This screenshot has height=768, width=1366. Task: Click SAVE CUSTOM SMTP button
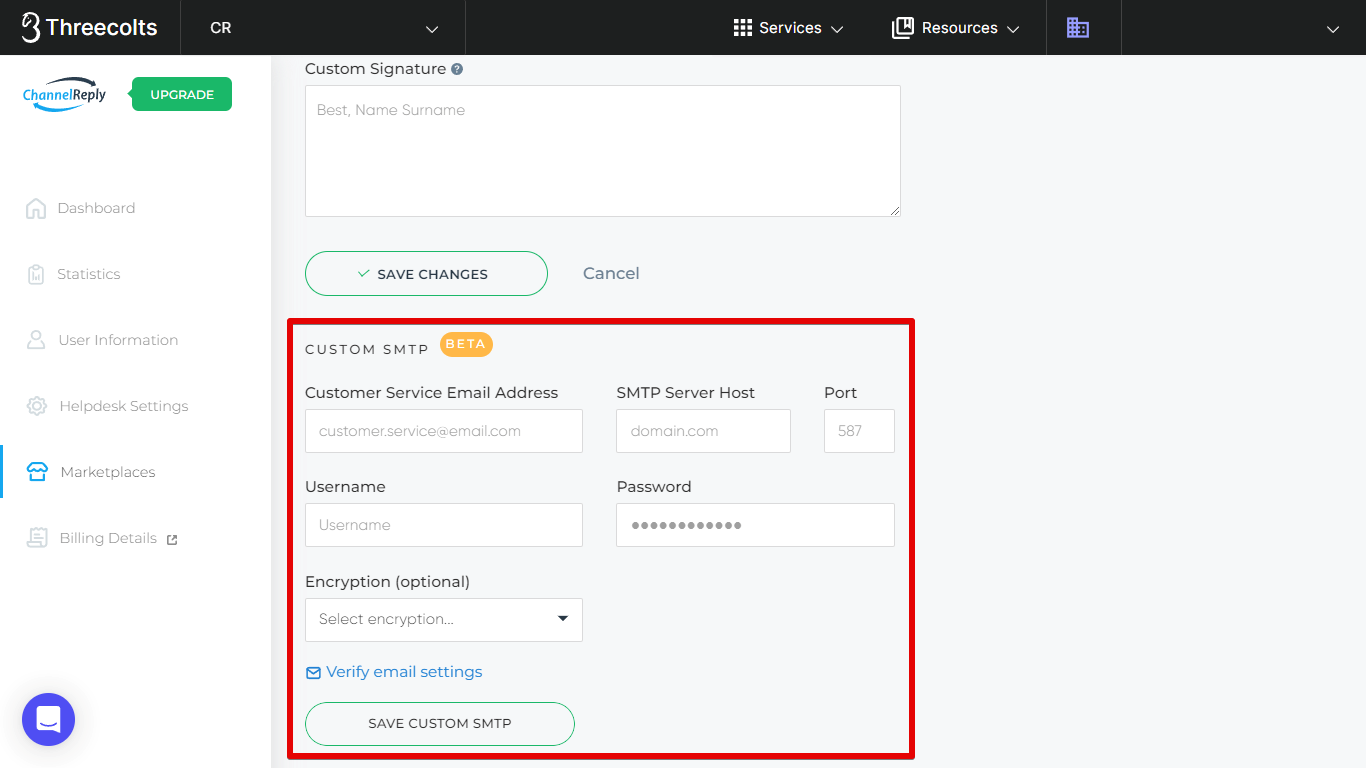(x=440, y=724)
